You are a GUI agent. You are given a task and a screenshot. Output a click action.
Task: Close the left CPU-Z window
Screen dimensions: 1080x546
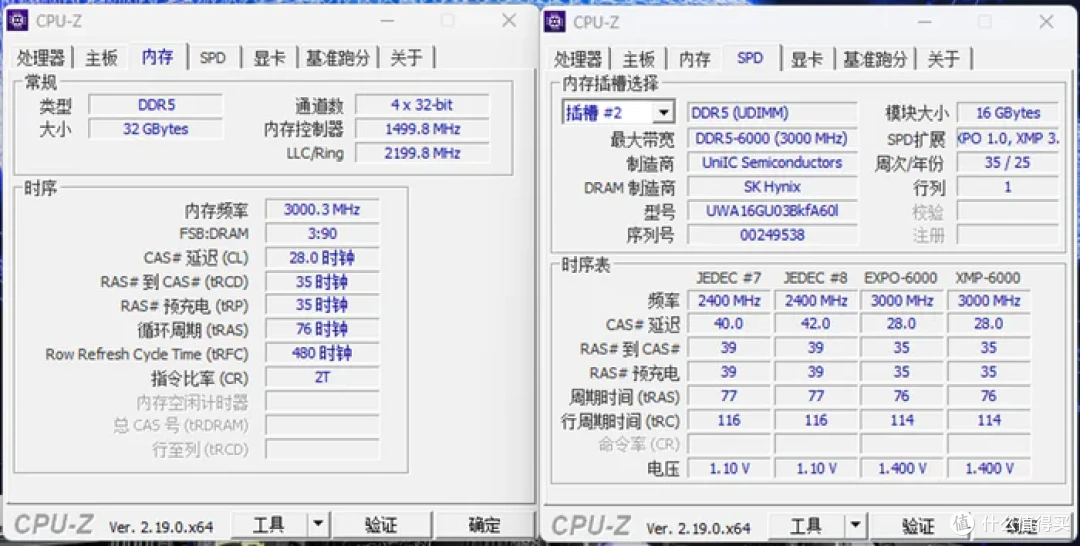509,21
